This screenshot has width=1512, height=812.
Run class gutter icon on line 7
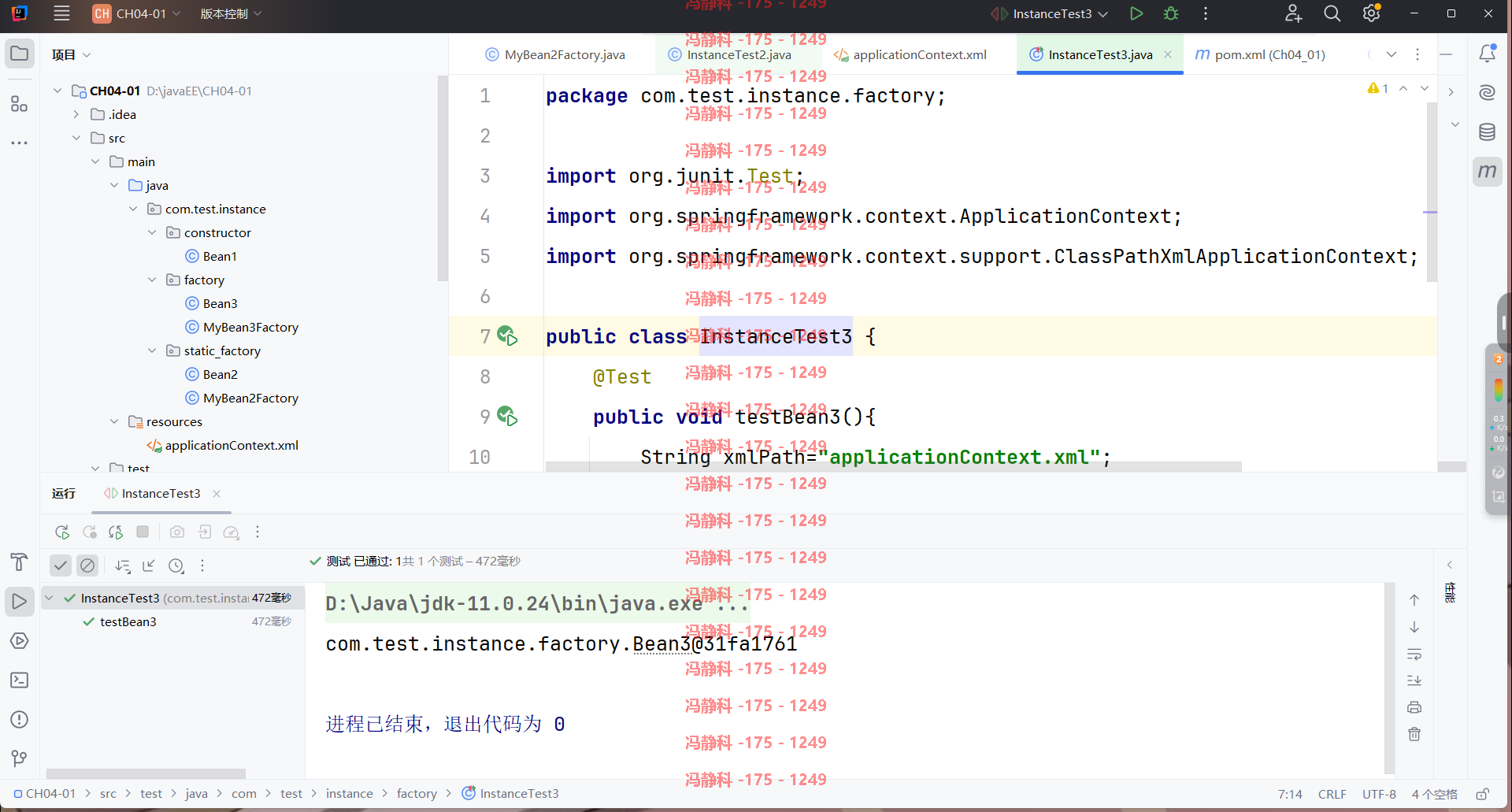508,336
